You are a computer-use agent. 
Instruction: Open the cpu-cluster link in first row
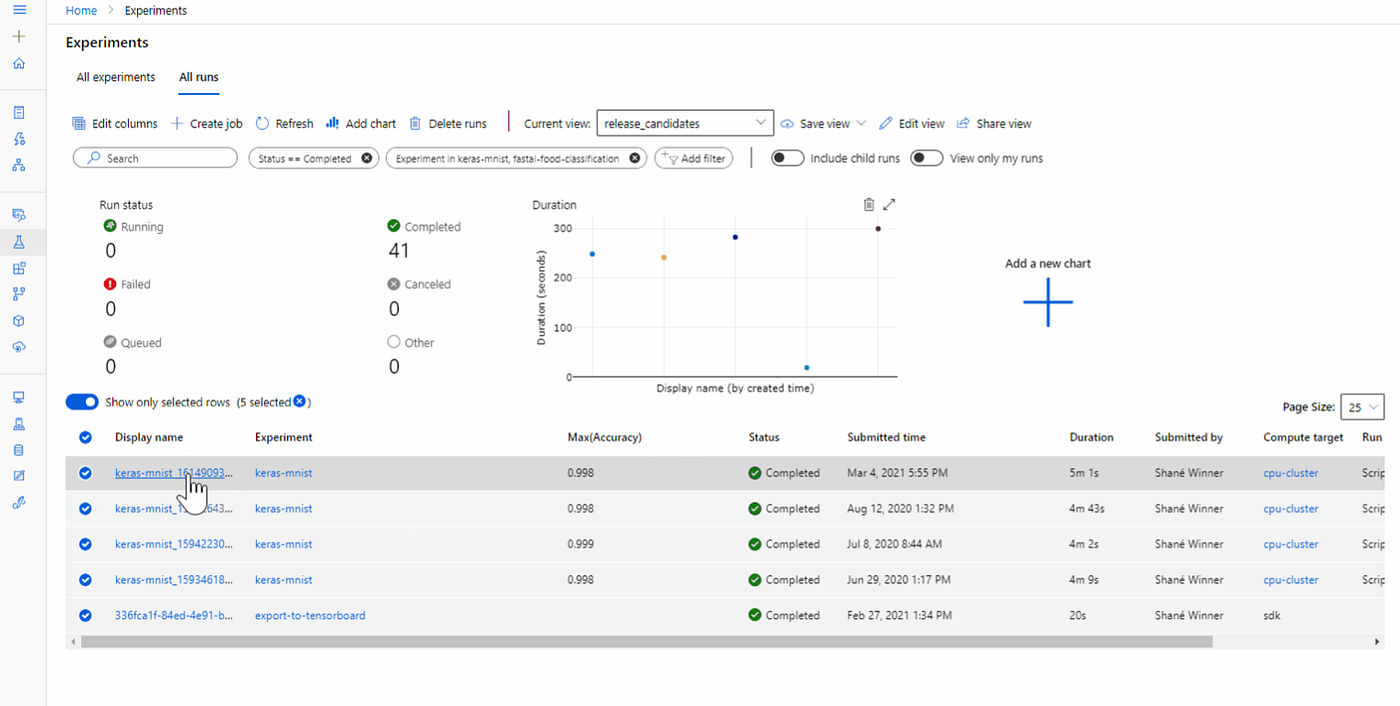(x=1291, y=473)
